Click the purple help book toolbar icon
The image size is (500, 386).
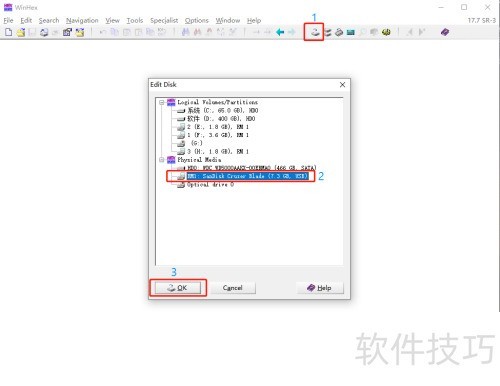click(445, 32)
